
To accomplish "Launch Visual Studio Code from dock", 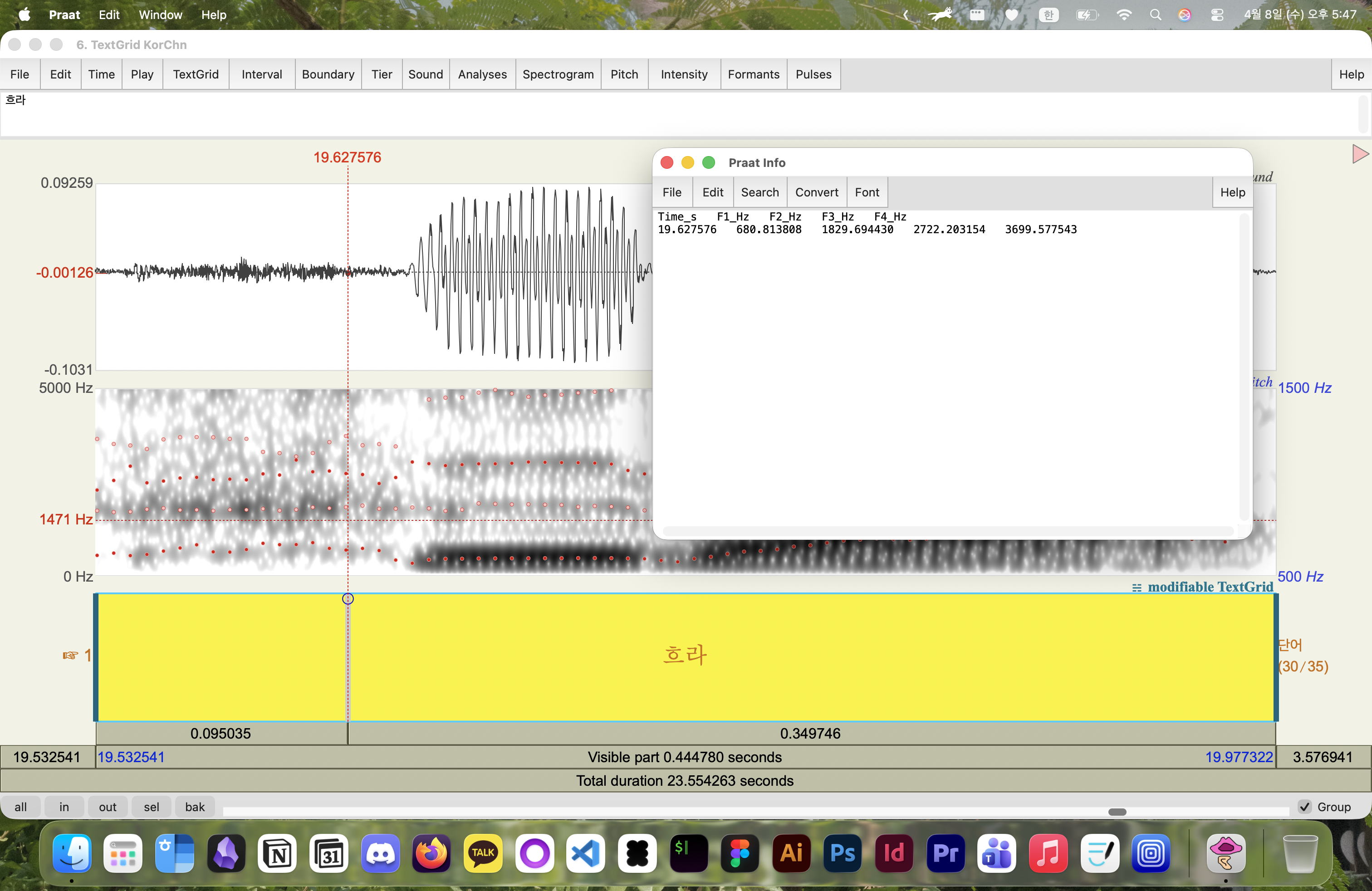I will point(586,853).
